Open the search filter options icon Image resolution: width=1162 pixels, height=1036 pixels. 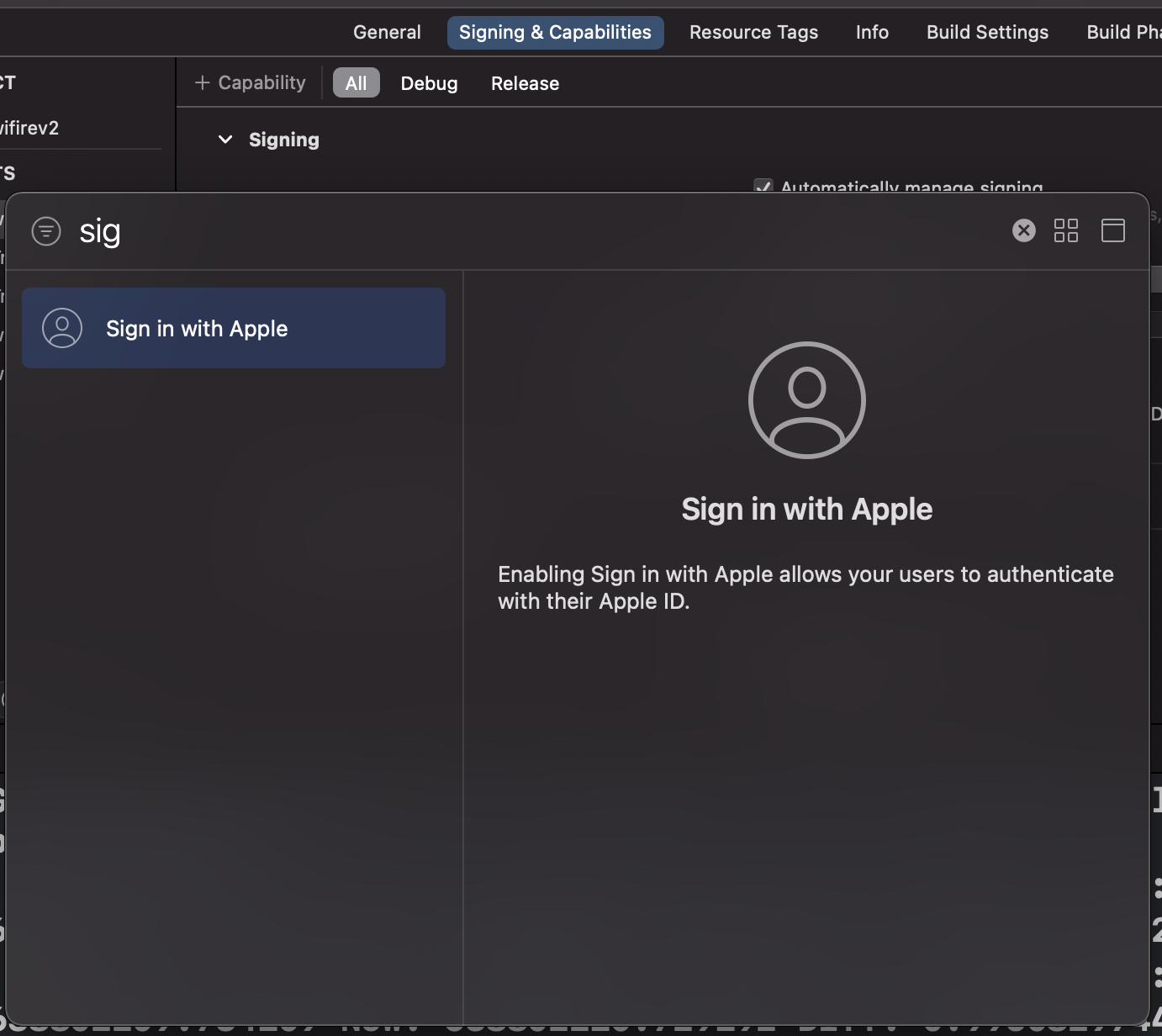(46, 230)
